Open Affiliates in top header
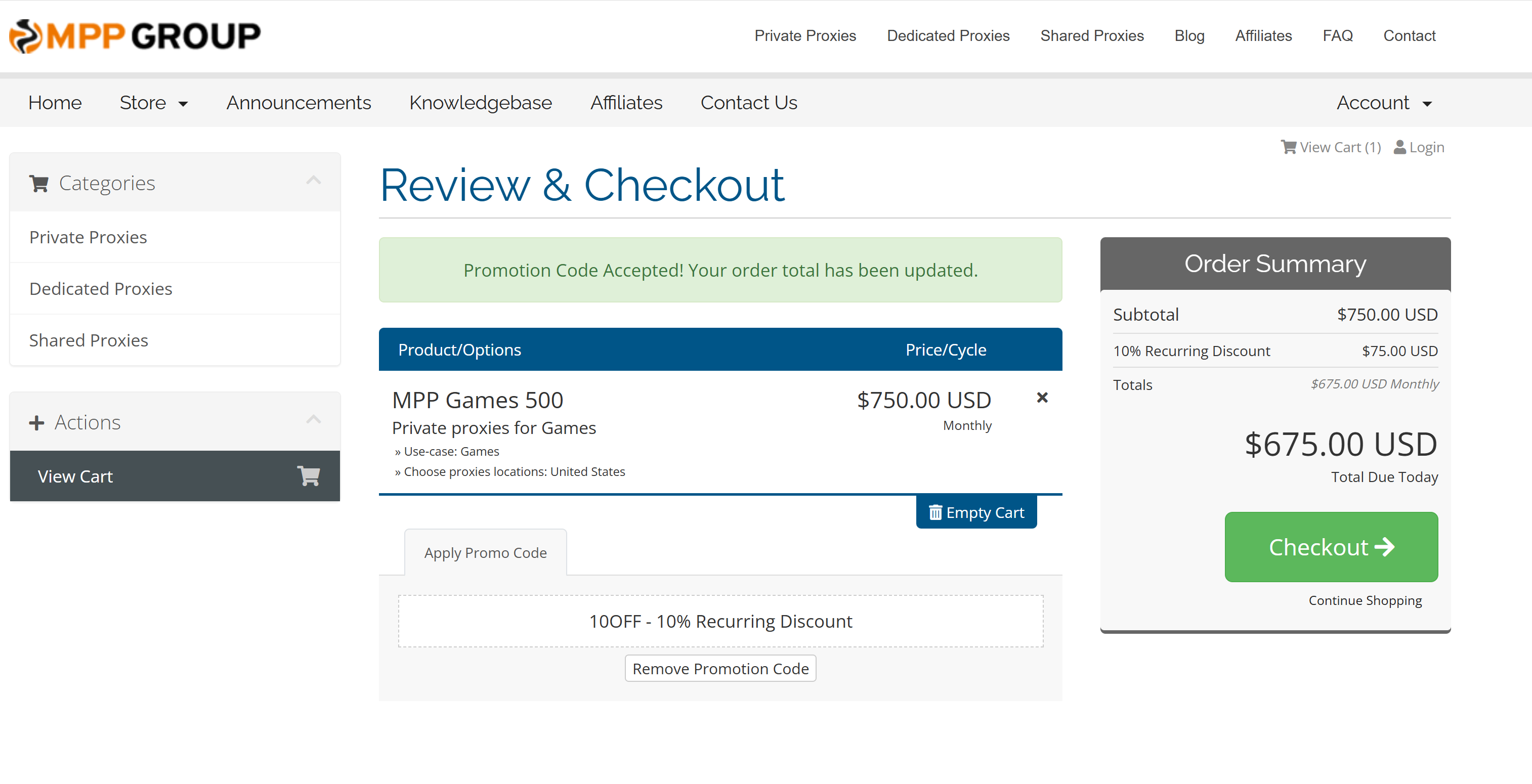The image size is (1532, 784). (1263, 36)
